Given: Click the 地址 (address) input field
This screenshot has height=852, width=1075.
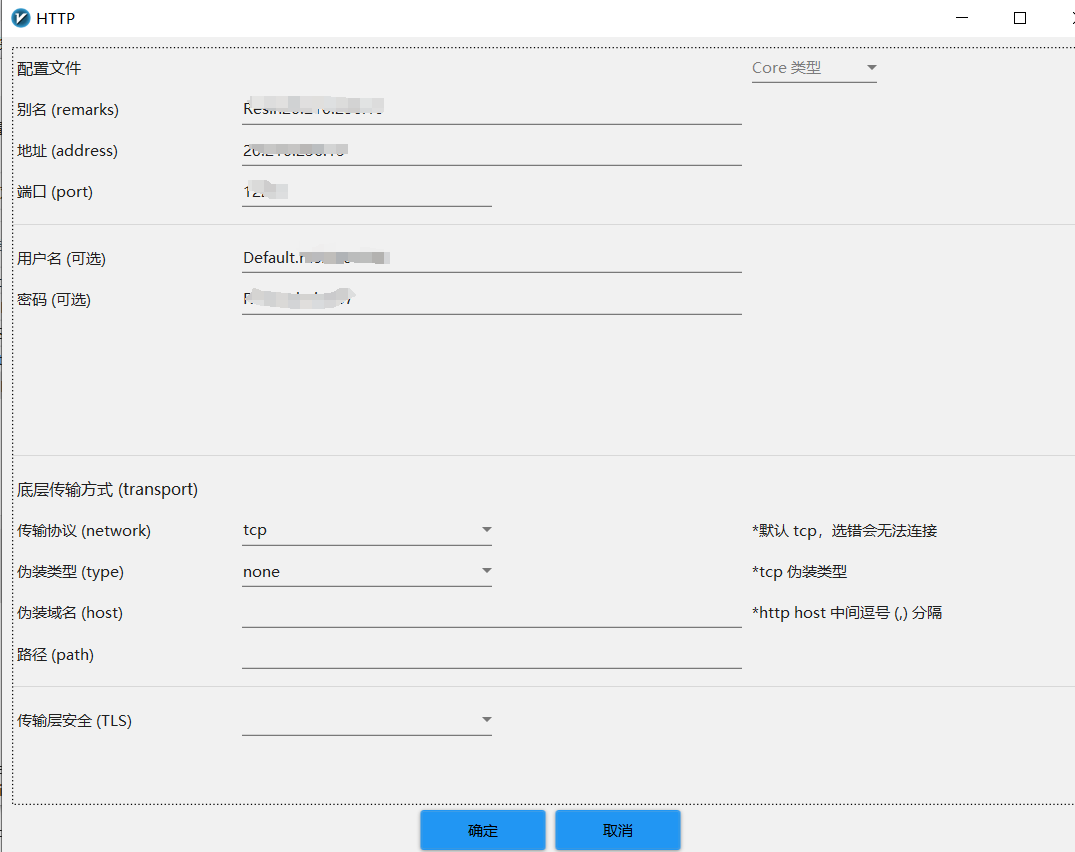Looking at the screenshot, I should (x=492, y=151).
